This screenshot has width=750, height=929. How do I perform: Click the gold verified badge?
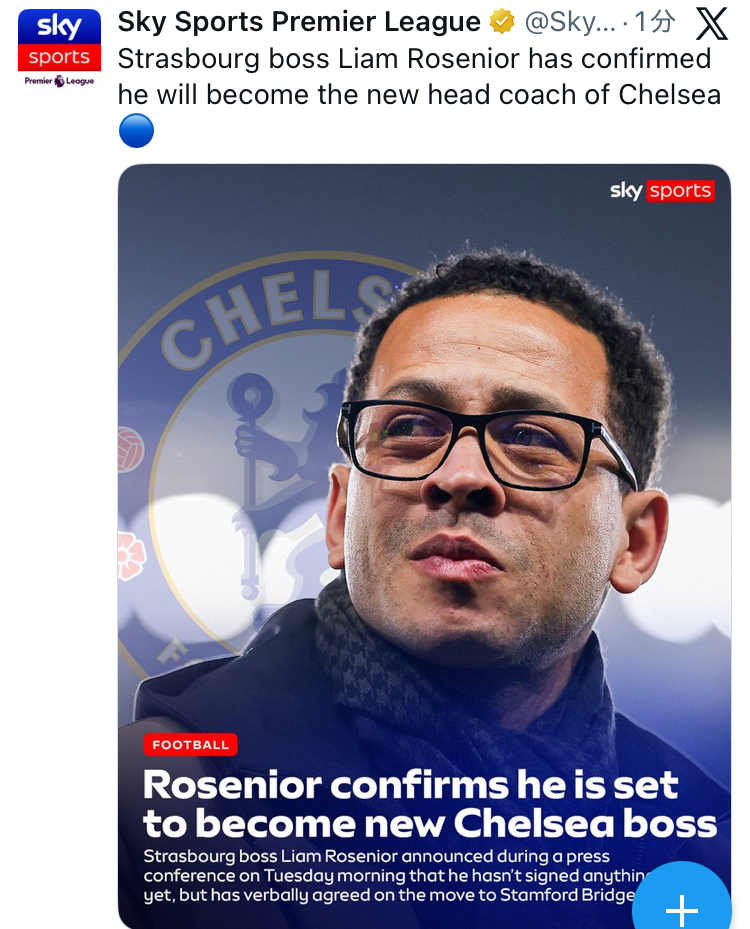502,22
